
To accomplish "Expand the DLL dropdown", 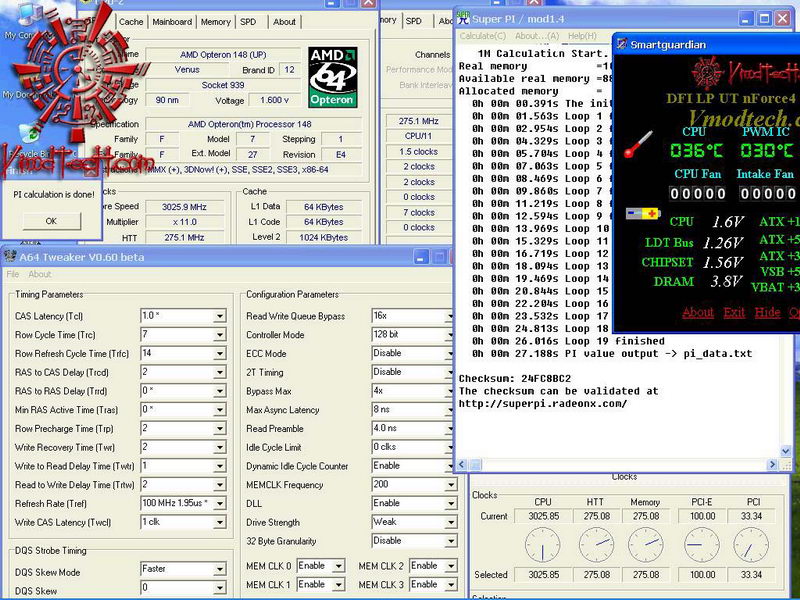I will (x=451, y=504).
